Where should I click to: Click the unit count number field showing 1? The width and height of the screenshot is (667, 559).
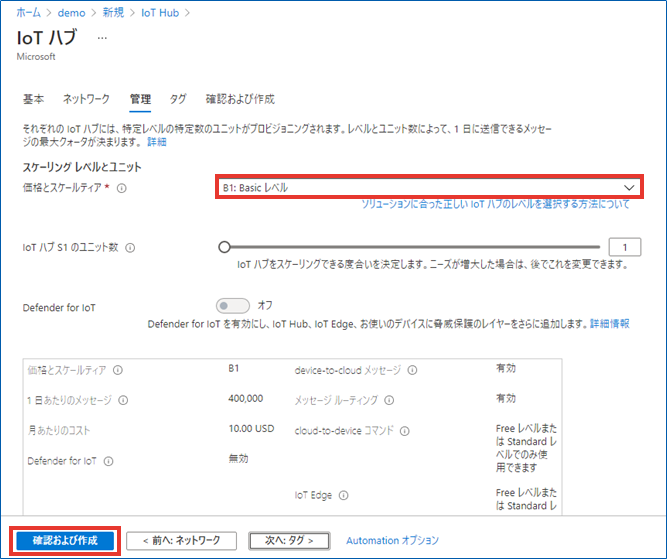[x=625, y=247]
